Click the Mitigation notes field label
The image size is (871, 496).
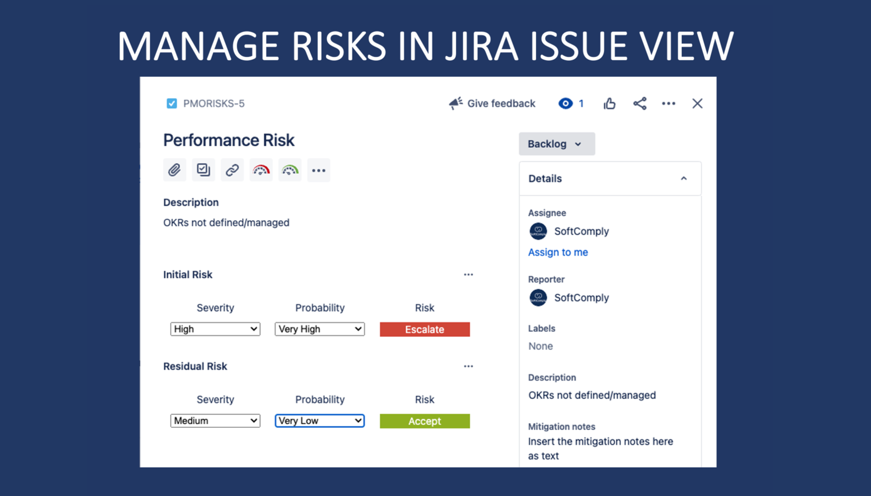[562, 427]
